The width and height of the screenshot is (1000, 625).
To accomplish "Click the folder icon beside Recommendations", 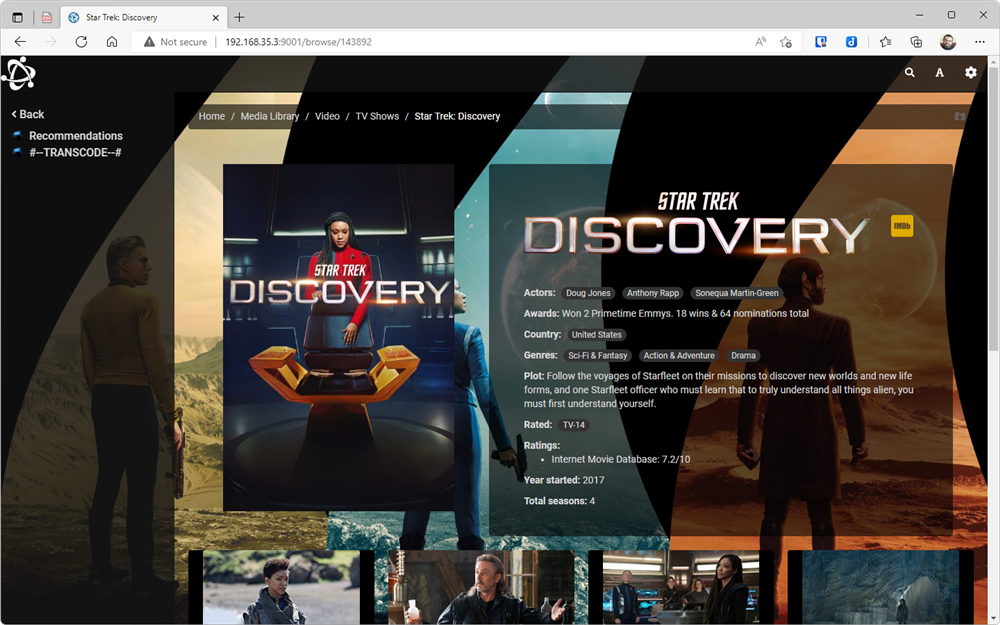I will (x=18, y=136).
